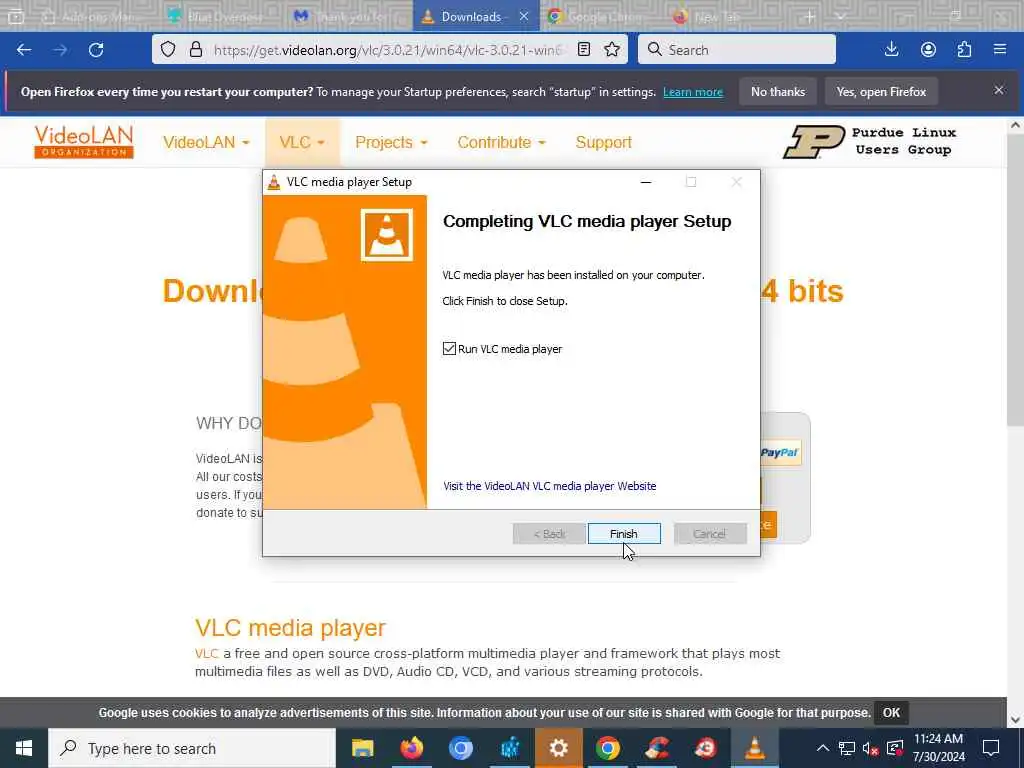Click the Purdue Linux Users Group logo
The height and width of the screenshot is (768, 1024).
(870, 142)
